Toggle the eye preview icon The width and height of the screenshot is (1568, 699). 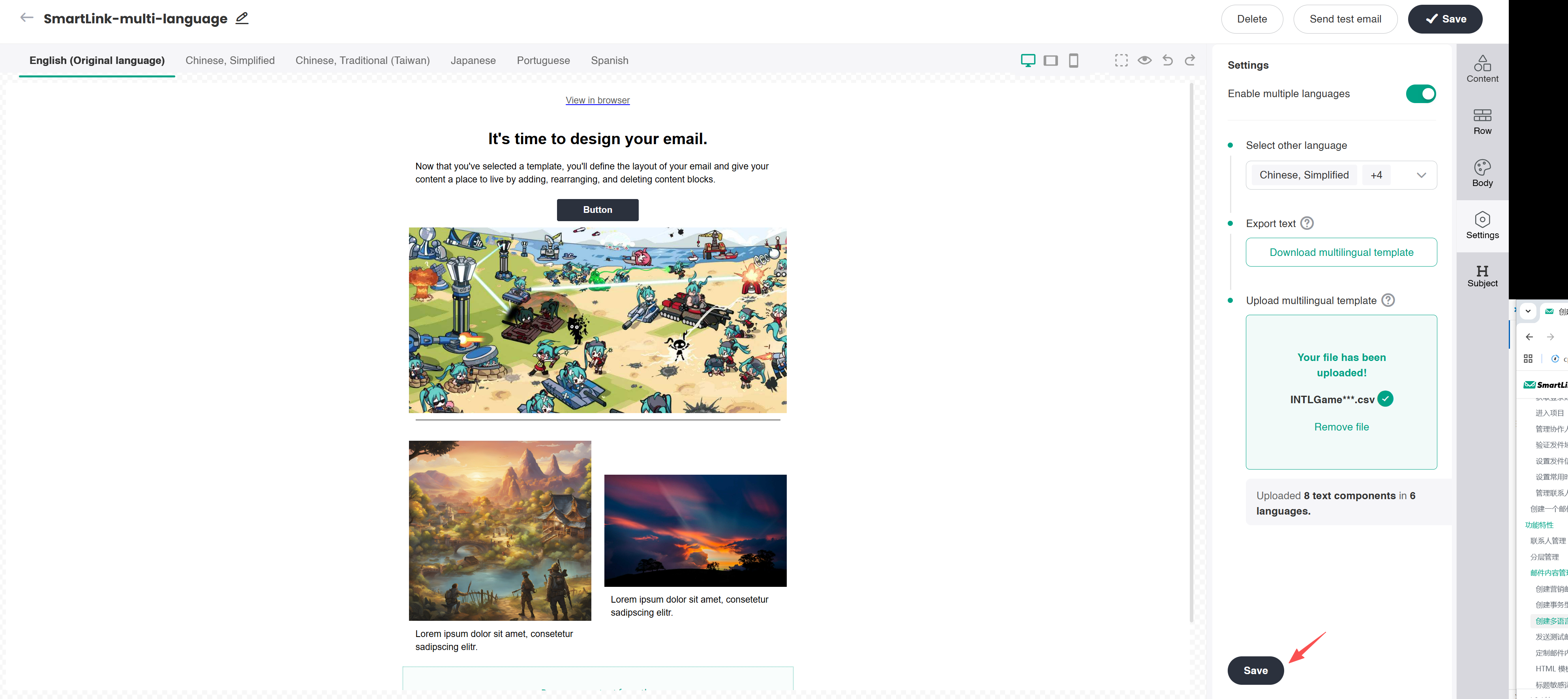coord(1144,60)
